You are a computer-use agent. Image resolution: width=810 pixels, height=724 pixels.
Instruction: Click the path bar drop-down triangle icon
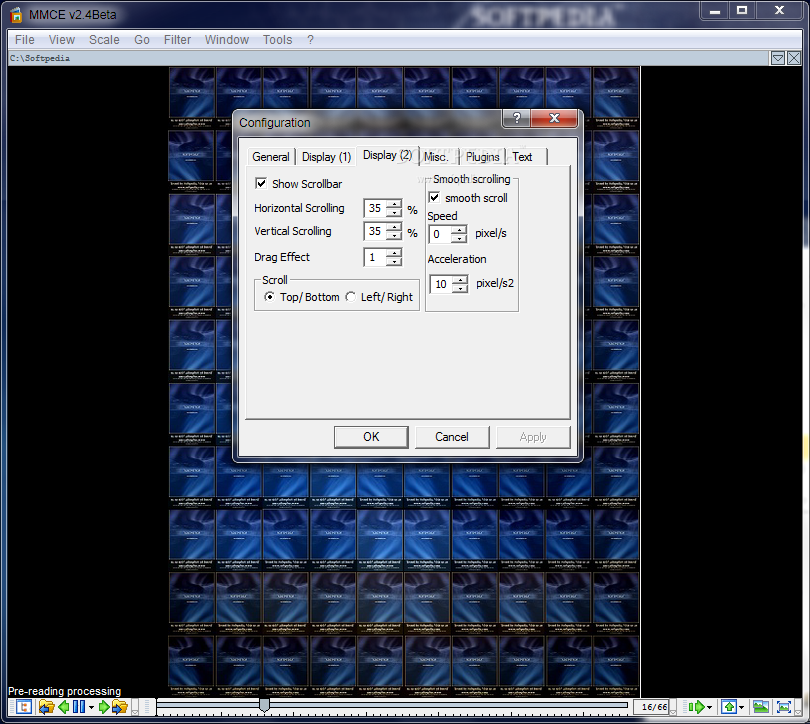[777, 58]
